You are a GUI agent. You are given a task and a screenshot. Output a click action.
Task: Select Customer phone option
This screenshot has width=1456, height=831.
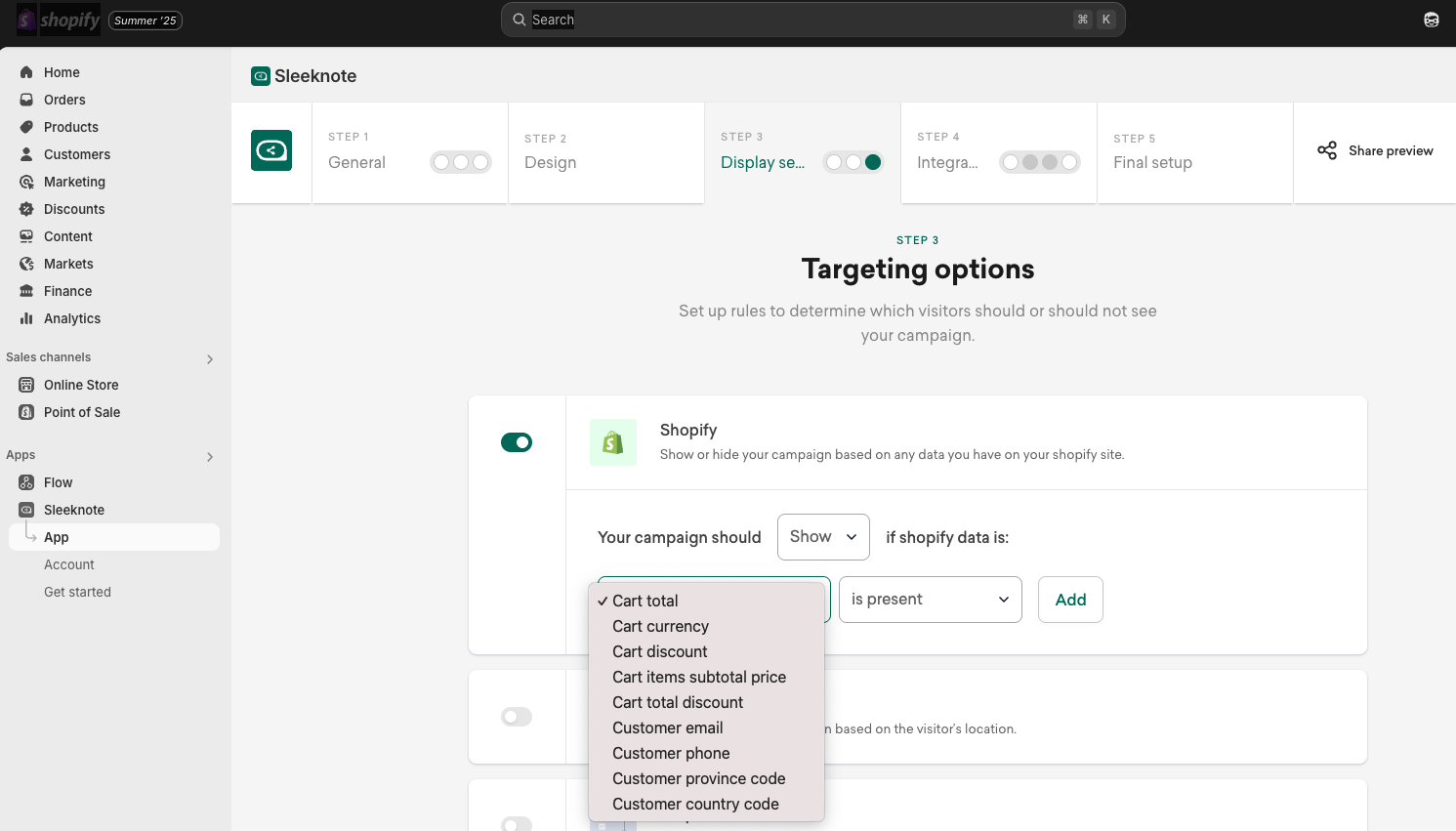pyautogui.click(x=707, y=753)
